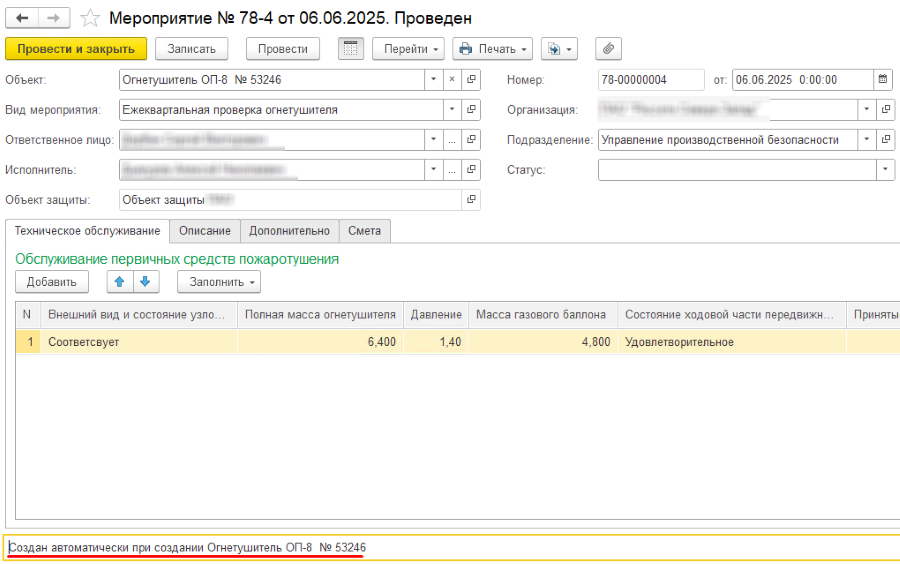Open the calendar picker for the date field
The height and width of the screenshot is (564, 900).
tap(883, 80)
